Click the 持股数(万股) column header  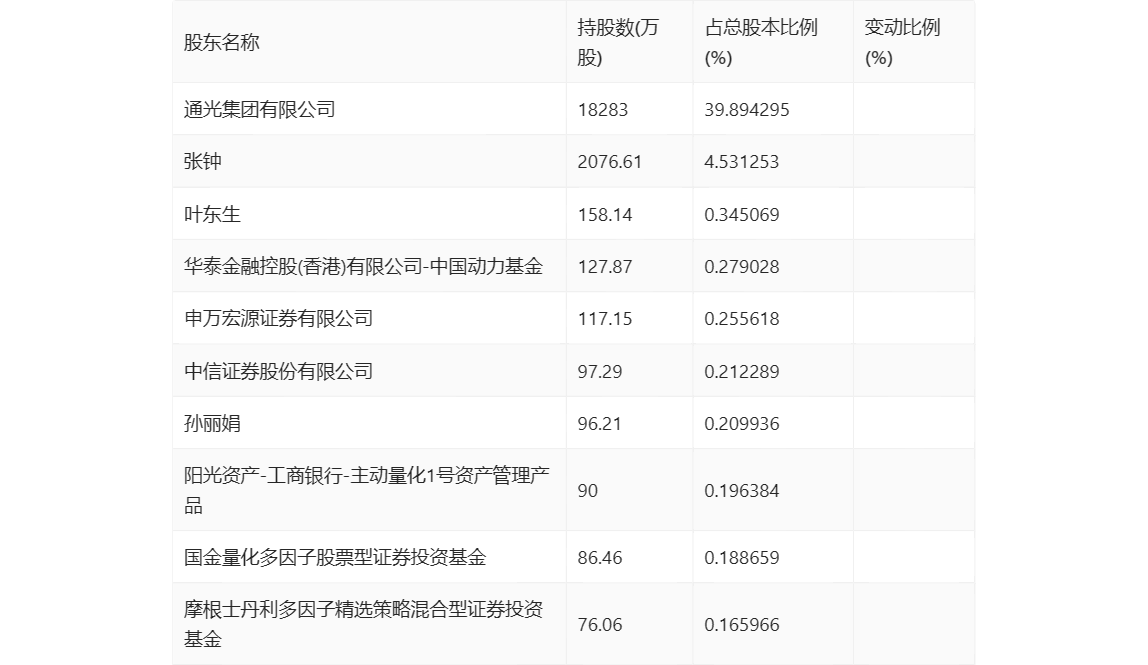618,42
